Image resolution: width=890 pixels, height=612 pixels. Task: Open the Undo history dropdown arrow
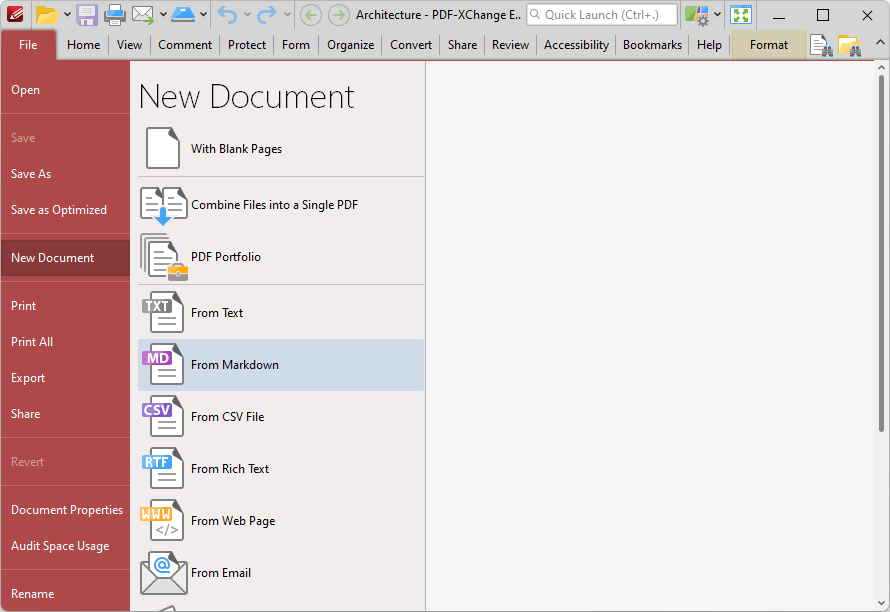pos(247,15)
